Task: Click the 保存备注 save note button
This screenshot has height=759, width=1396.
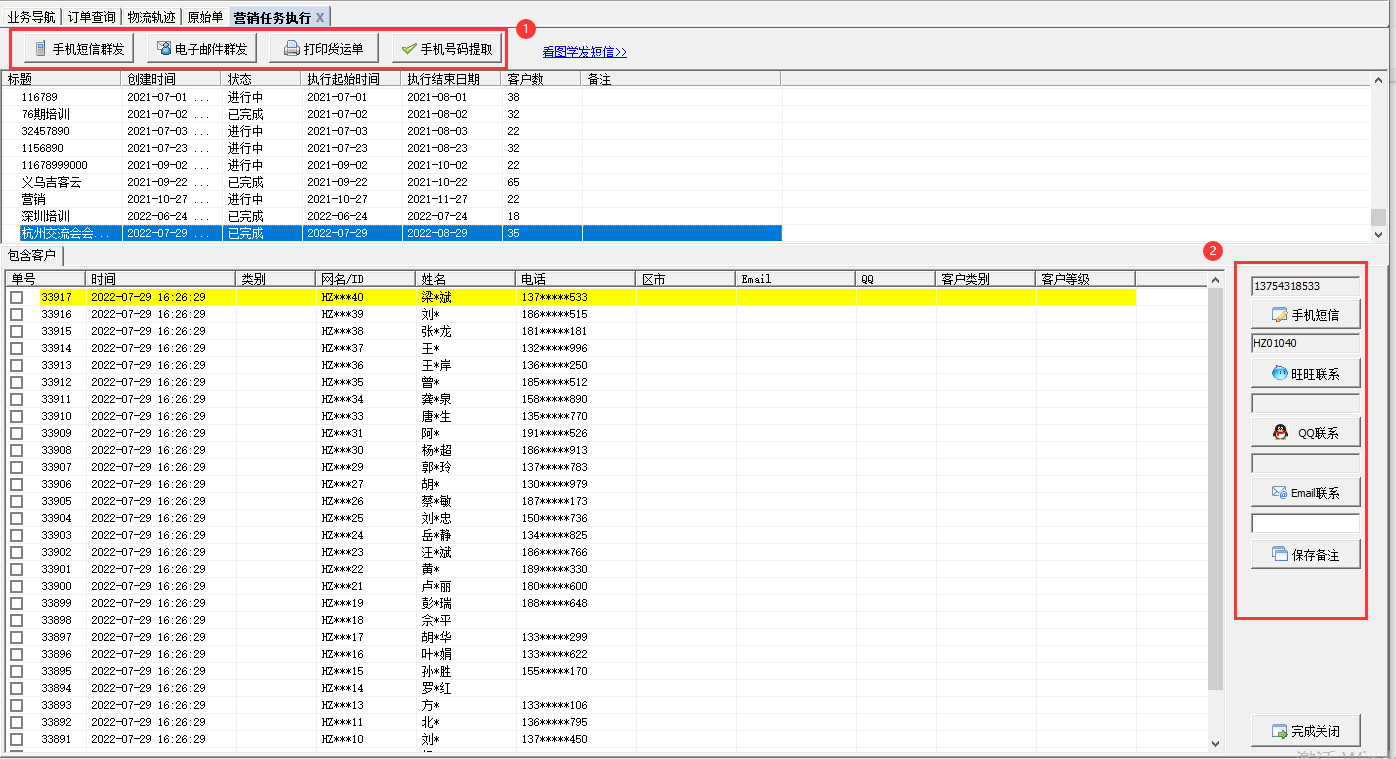Action: pyautogui.click(x=1305, y=554)
